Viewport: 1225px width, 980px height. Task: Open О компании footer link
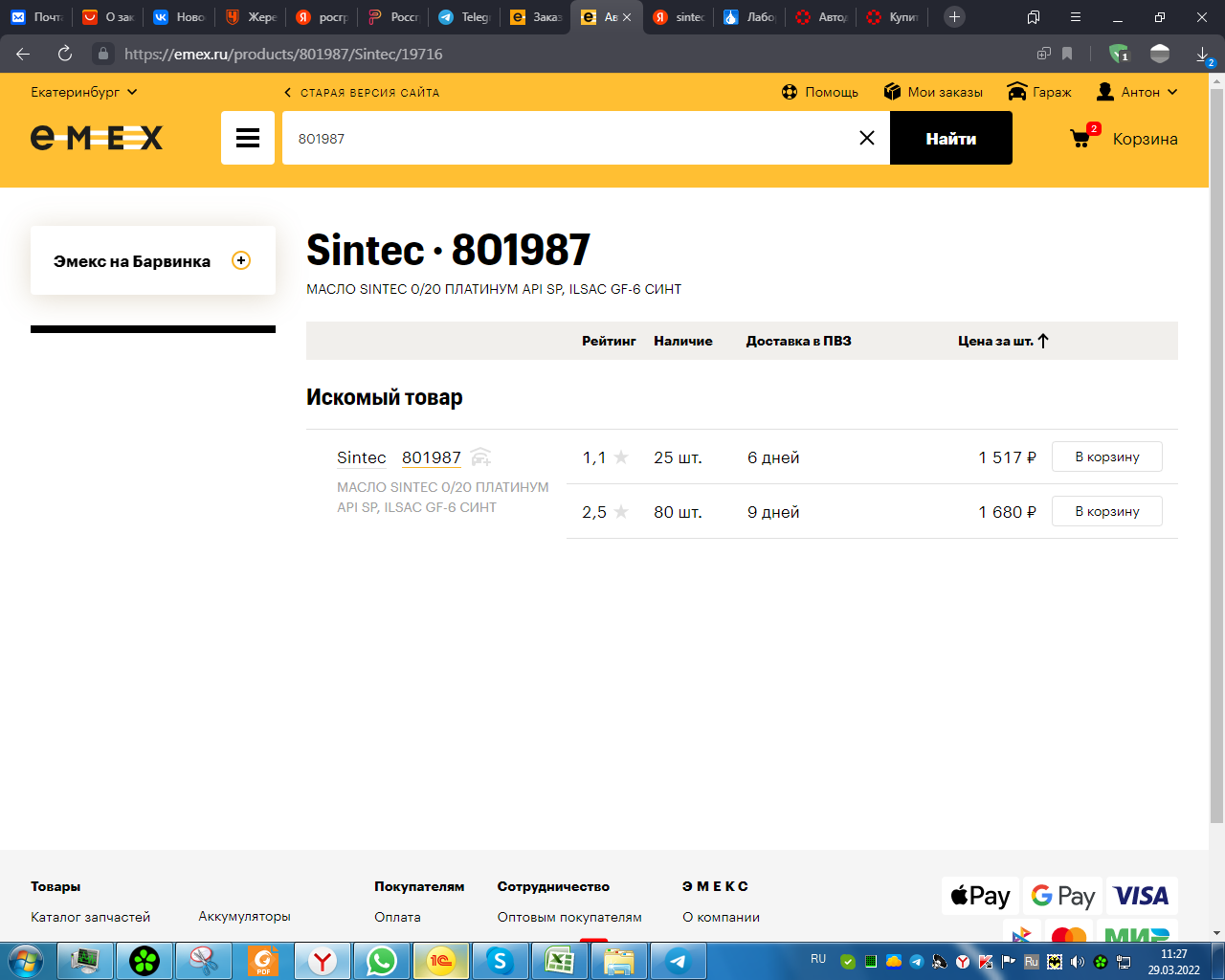click(721, 917)
